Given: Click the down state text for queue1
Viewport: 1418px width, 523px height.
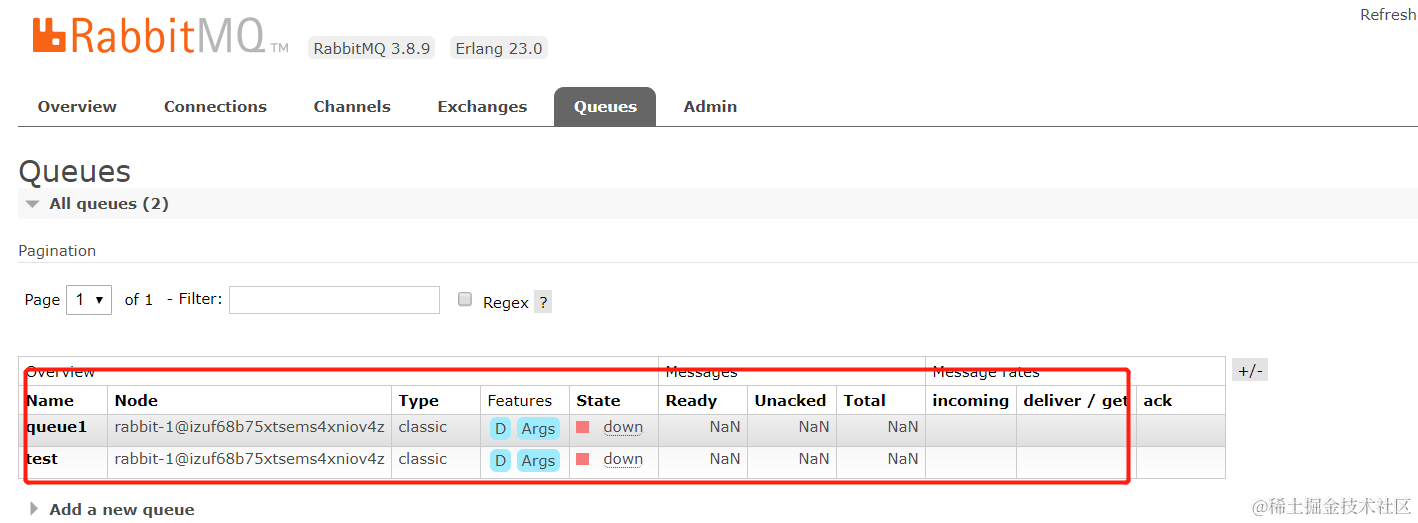Looking at the screenshot, I should pos(623,427).
